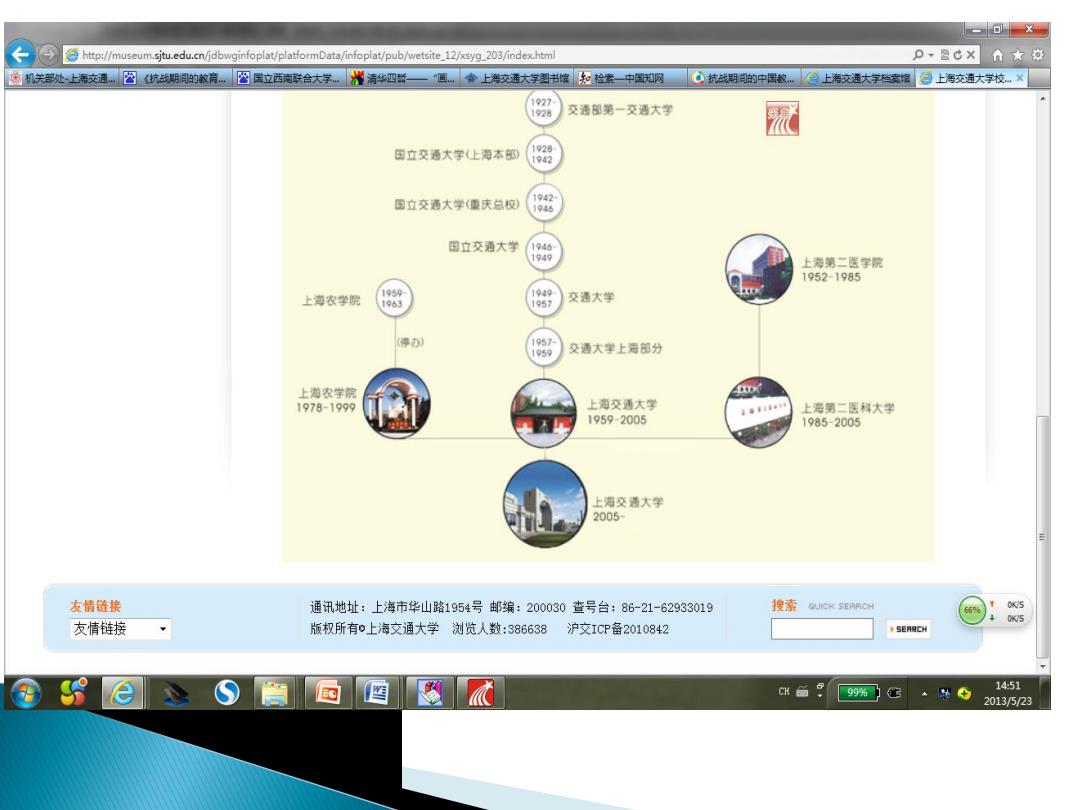This screenshot has height=810, width=1080.
Task: Click the red runner logo taskbar icon
Action: coord(481,692)
